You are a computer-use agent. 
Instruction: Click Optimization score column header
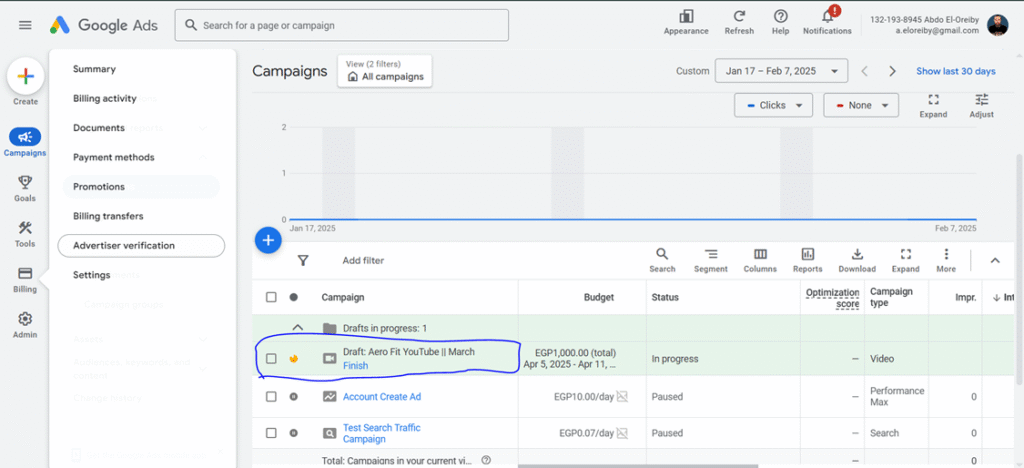(x=832, y=298)
